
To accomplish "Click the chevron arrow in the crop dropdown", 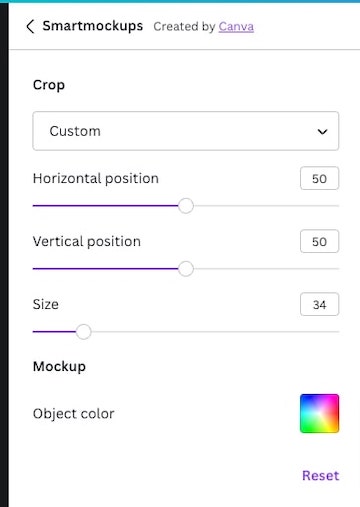I will point(322,132).
